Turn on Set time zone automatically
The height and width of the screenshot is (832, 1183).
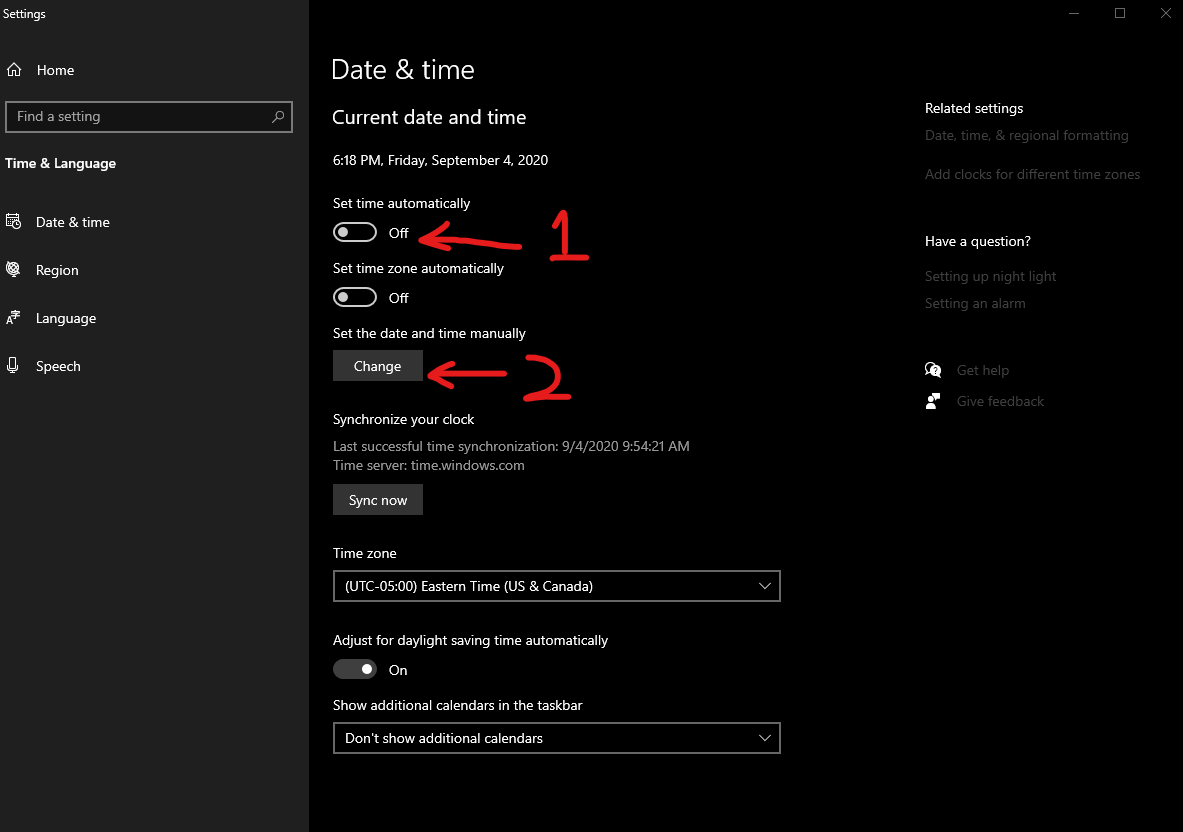pos(355,298)
